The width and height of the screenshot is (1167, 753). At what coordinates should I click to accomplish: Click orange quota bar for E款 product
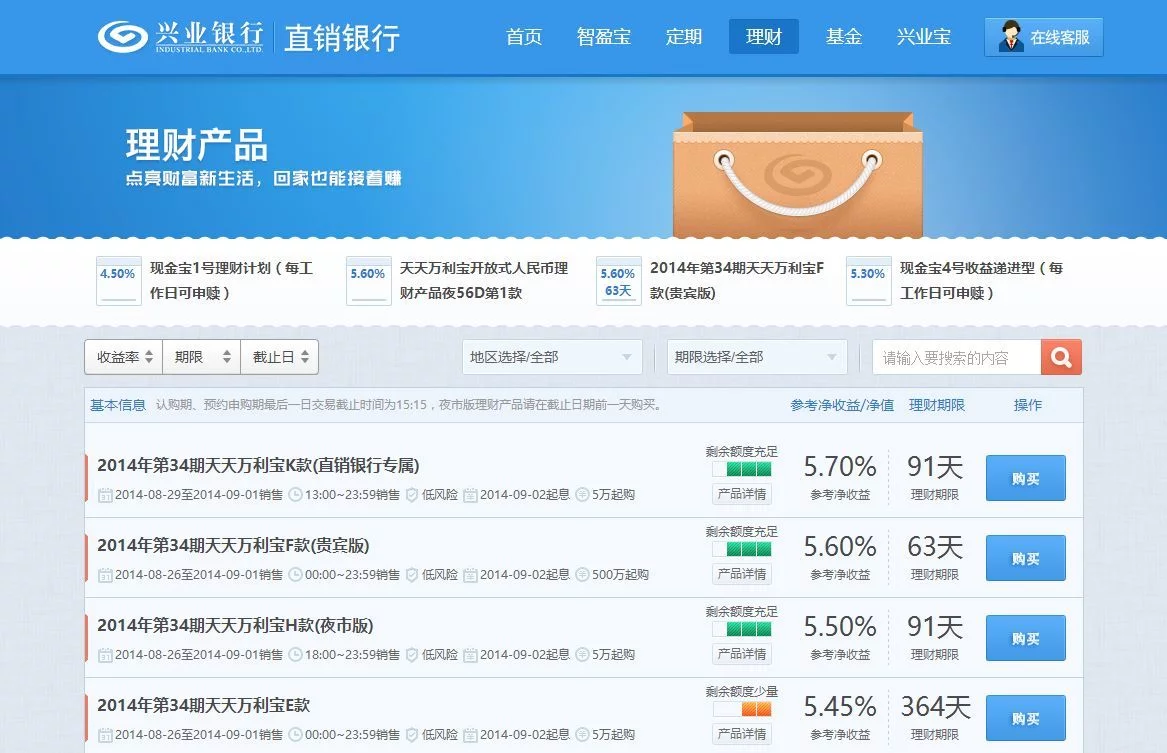[x=741, y=709]
